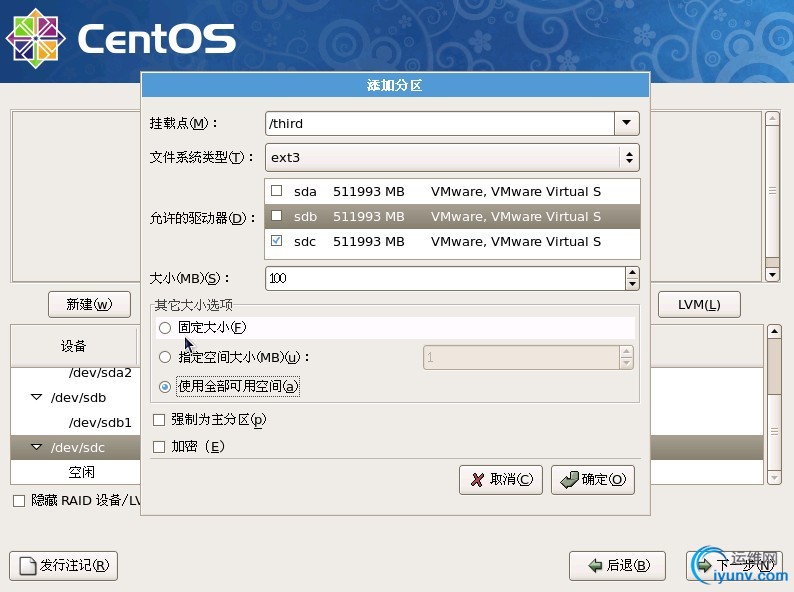Click the size (MB) field showing 100
This screenshot has width=794, height=592.
click(445, 278)
